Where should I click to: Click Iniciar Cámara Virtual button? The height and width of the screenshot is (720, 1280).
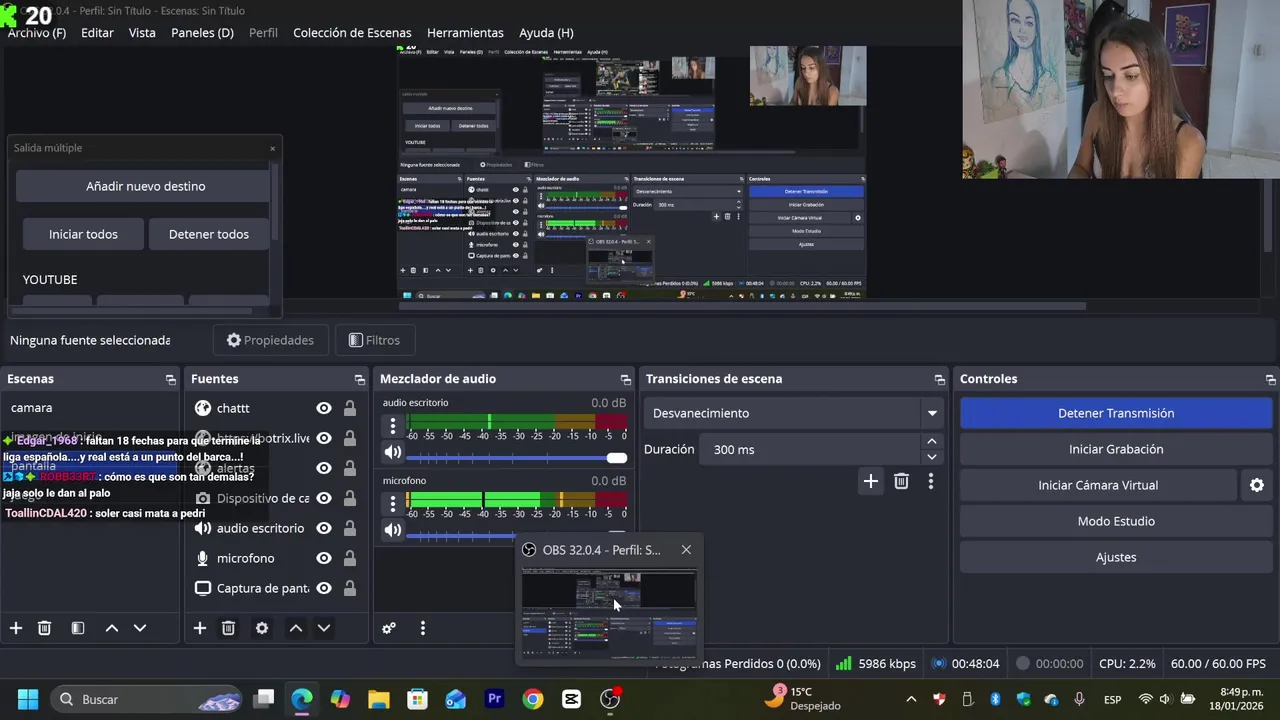point(1098,485)
